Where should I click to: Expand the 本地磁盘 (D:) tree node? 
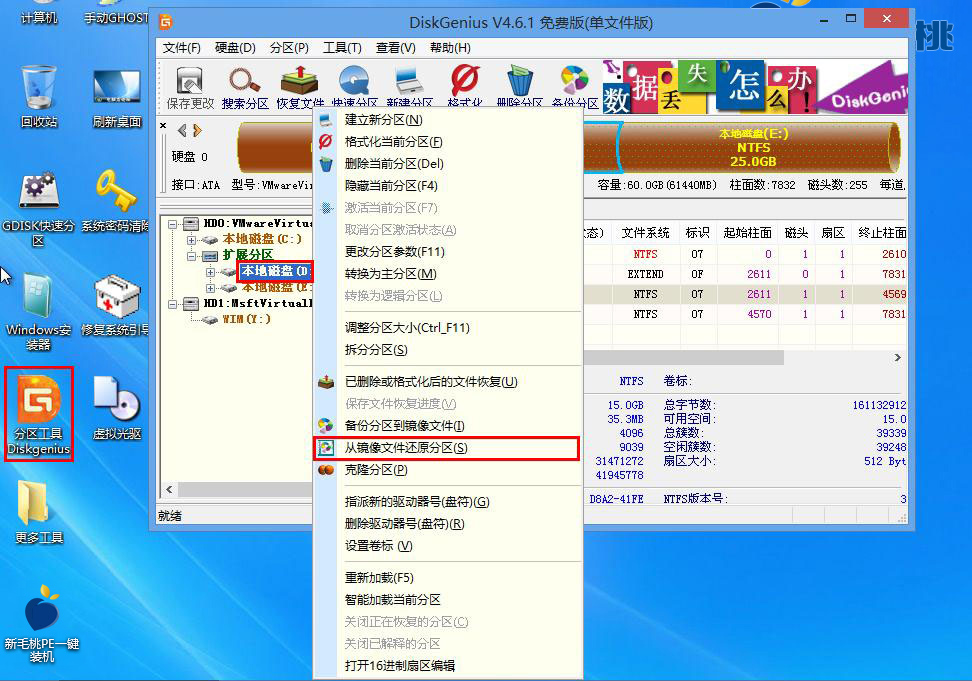click(x=211, y=272)
